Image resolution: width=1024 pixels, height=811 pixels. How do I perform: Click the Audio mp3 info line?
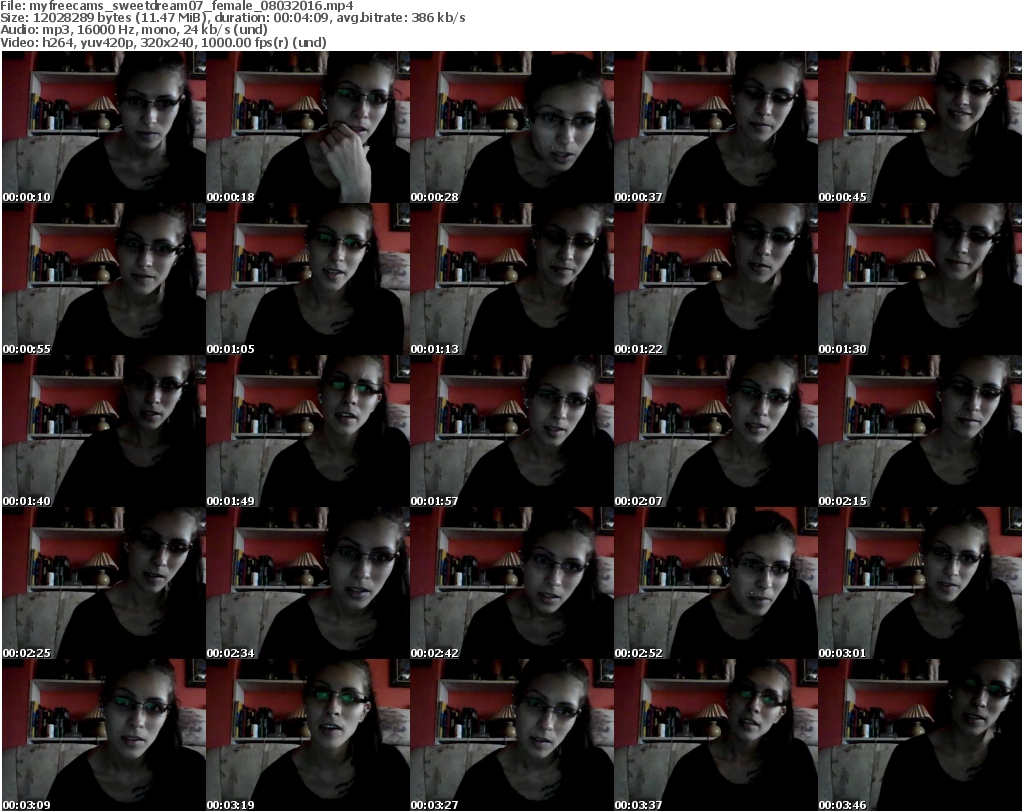click(134, 30)
